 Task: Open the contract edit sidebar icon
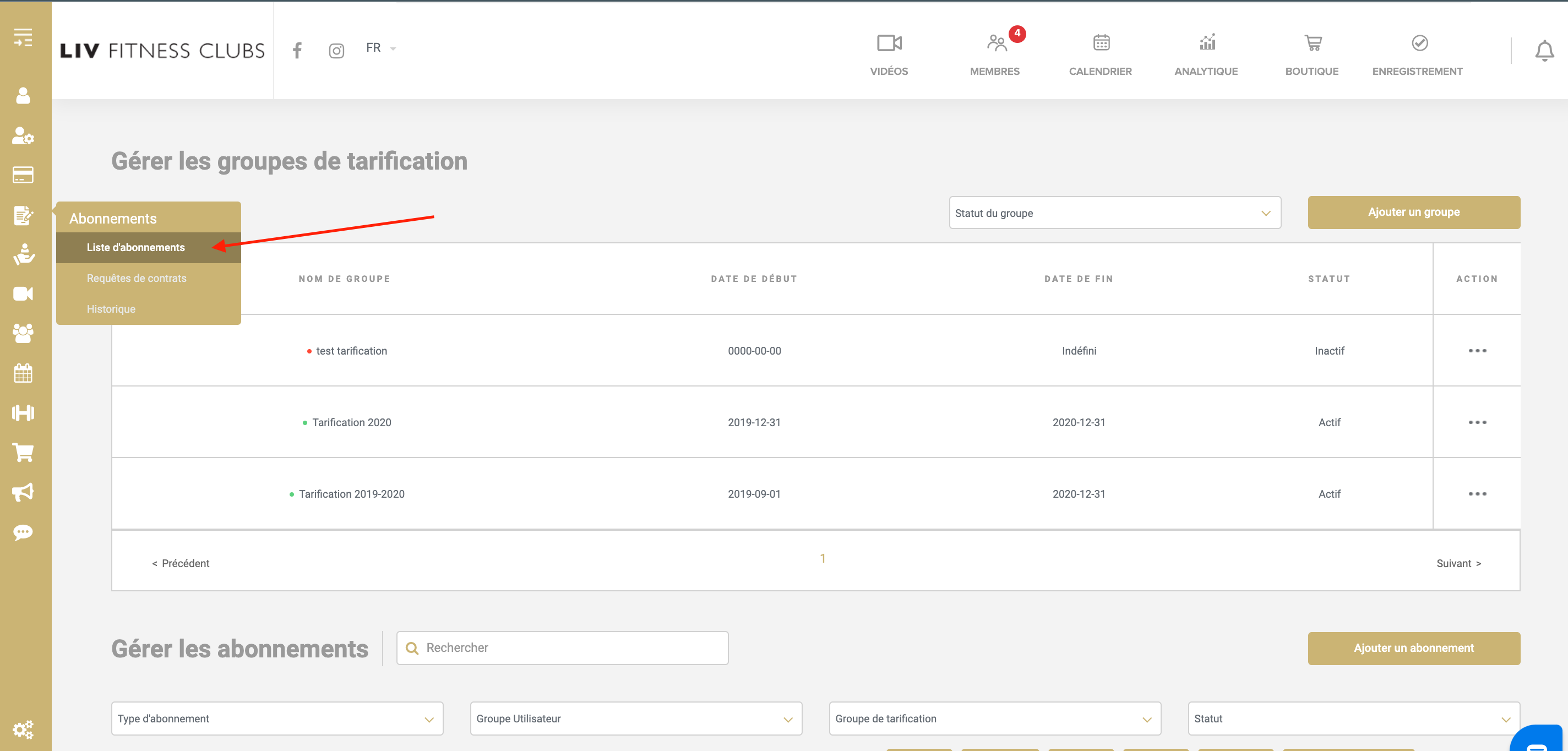(23, 215)
